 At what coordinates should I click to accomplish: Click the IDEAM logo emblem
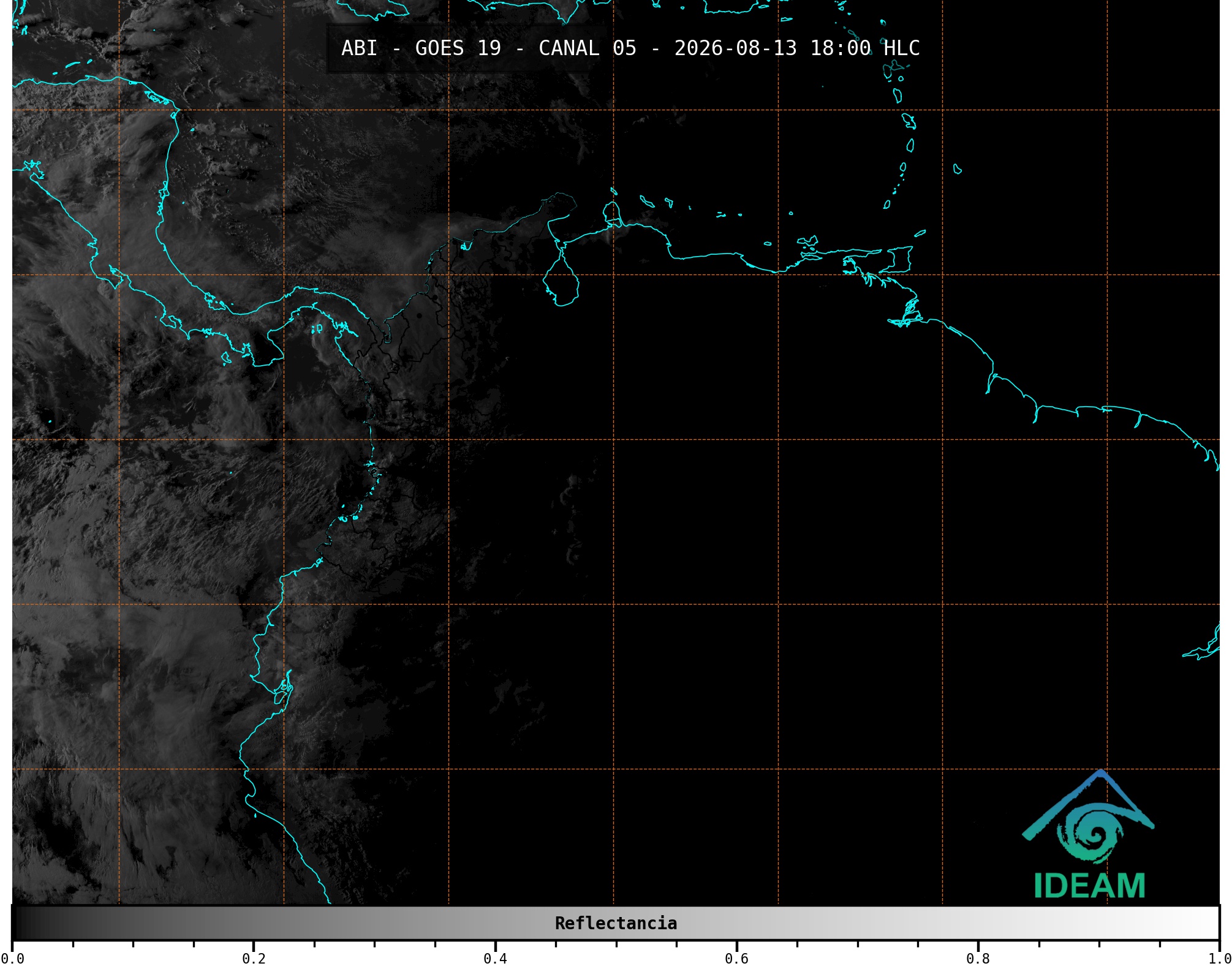point(1088,817)
